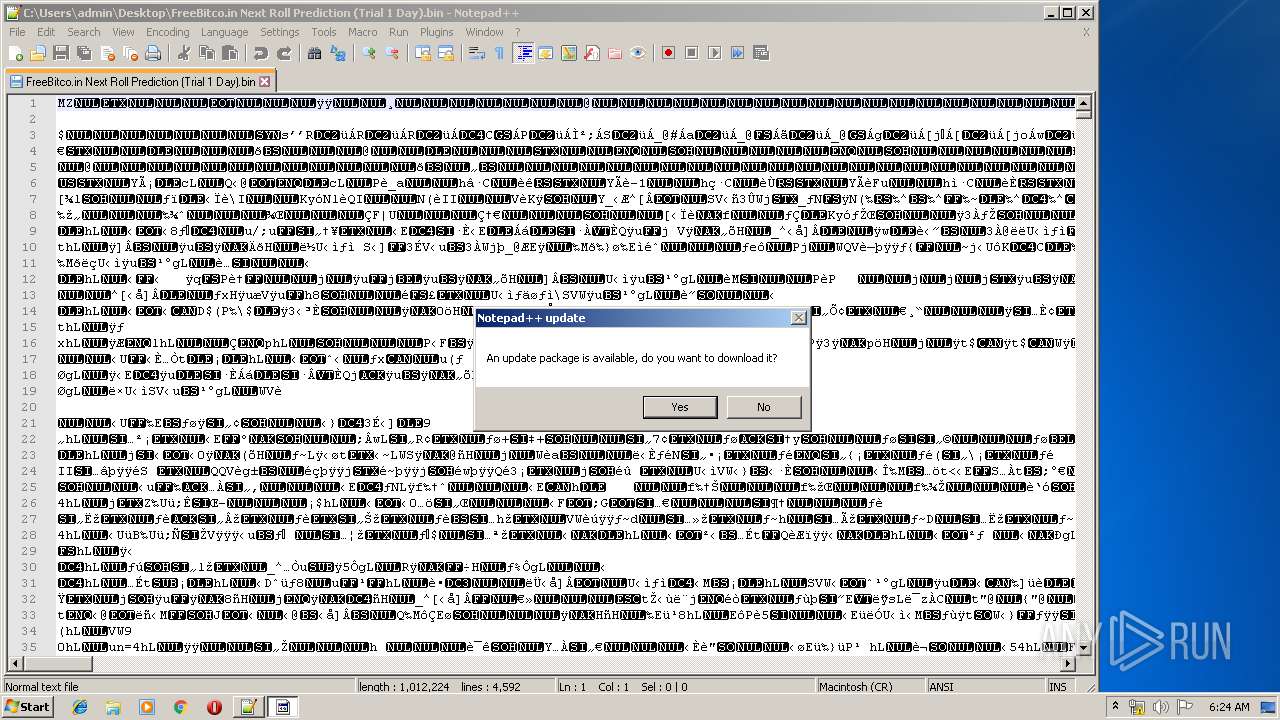Screen dimensions: 1280x720
Task: Click the Paste toolbar icon
Action: point(229,53)
